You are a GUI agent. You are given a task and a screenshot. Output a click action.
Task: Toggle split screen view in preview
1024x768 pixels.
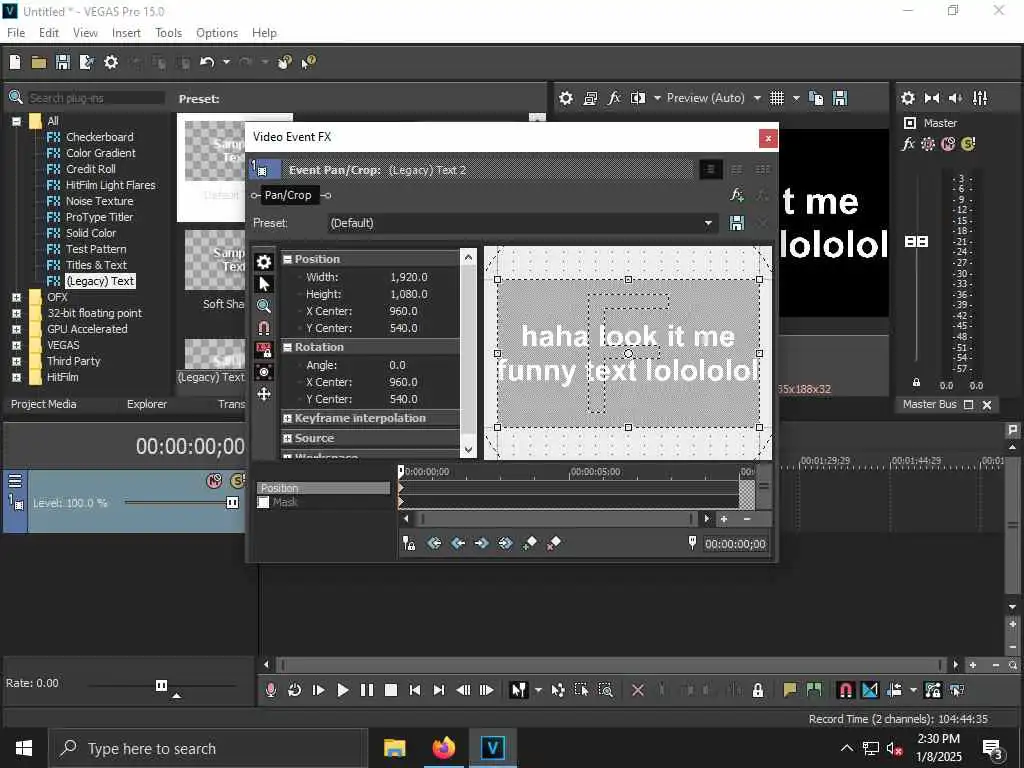[638, 98]
